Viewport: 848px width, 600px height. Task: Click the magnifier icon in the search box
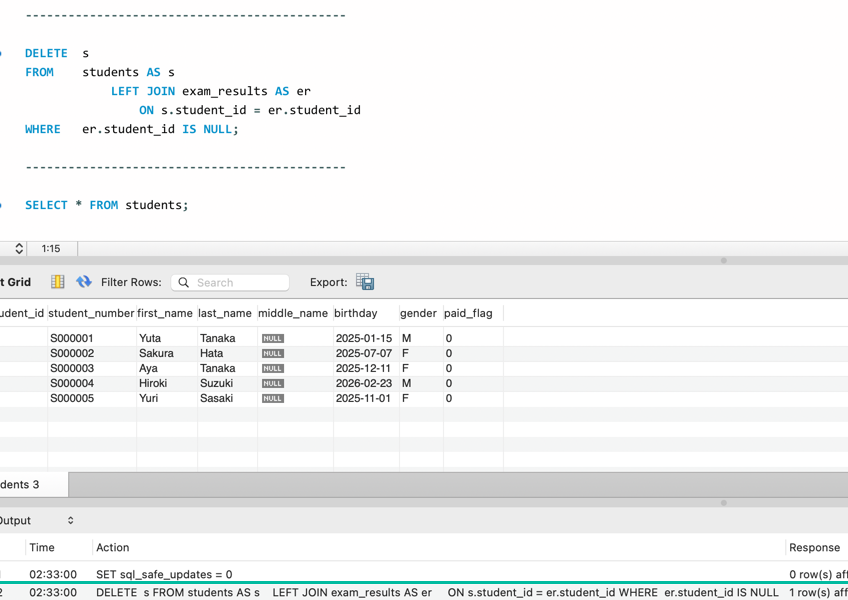coord(182,282)
